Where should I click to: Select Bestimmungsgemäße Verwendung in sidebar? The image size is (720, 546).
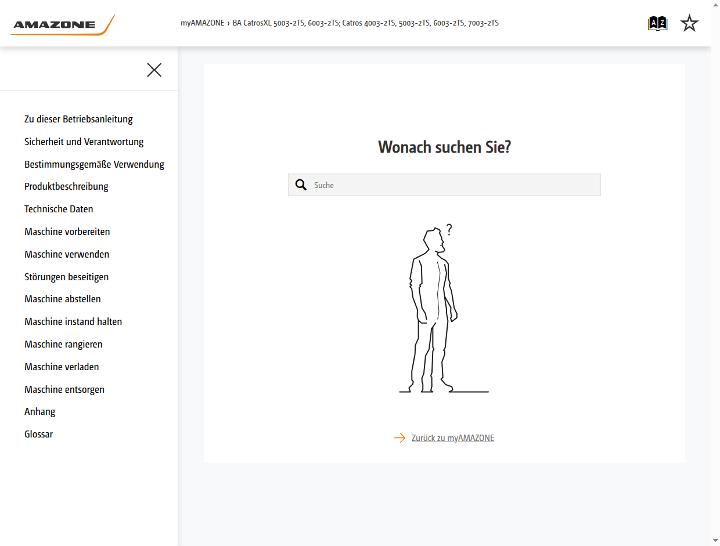pos(94,164)
